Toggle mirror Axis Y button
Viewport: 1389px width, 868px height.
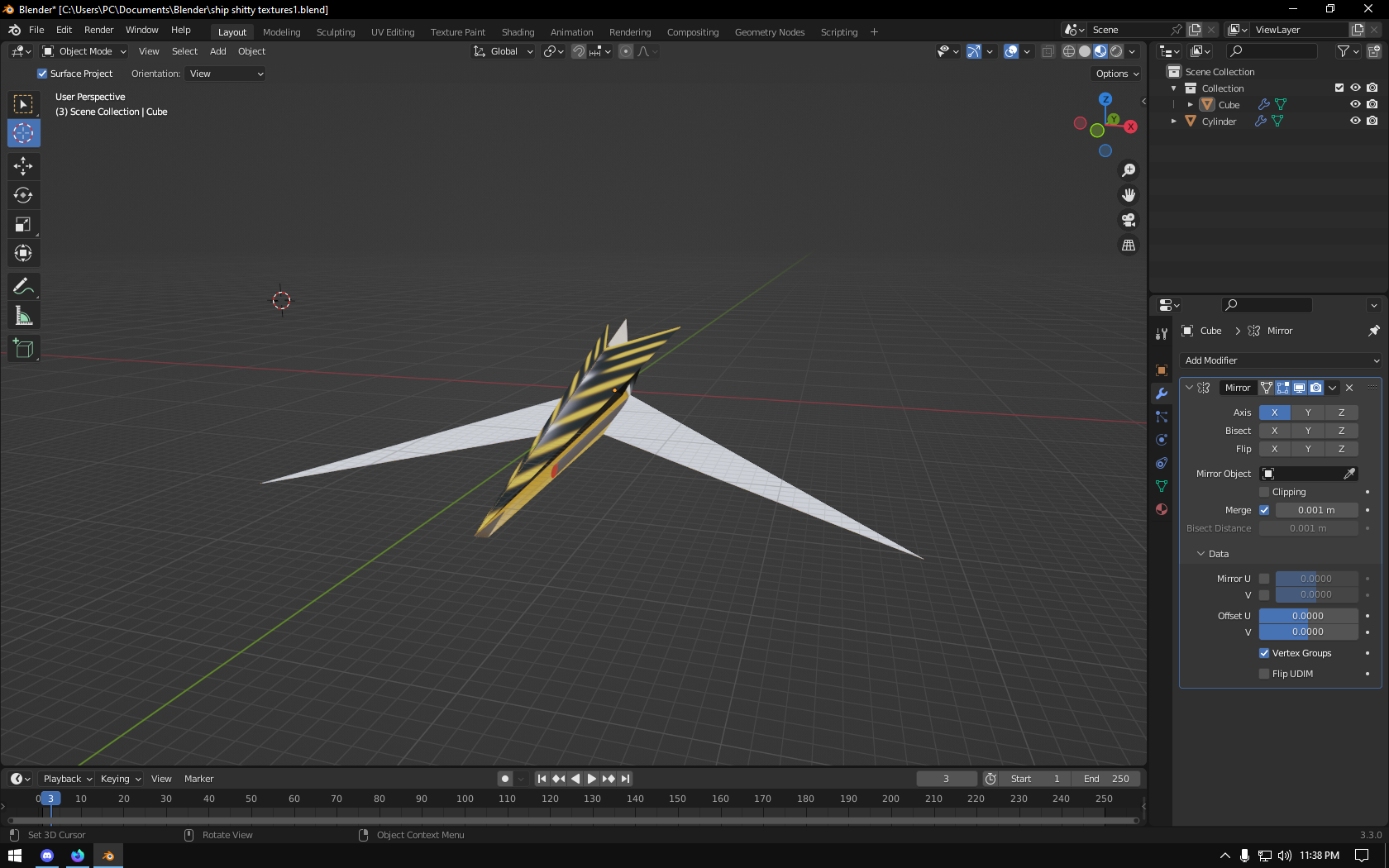coord(1308,413)
